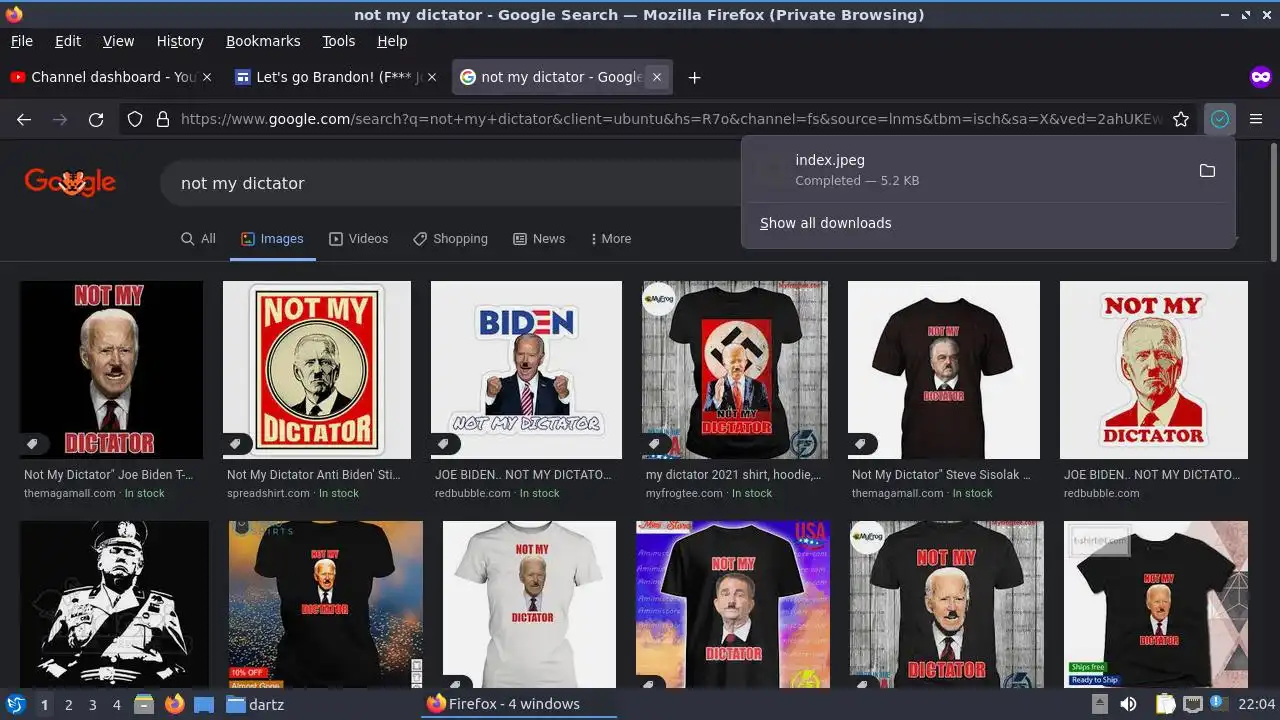Image resolution: width=1280 pixels, height=720 pixels.
Task: Click the URL address bar
Action: 670,119
